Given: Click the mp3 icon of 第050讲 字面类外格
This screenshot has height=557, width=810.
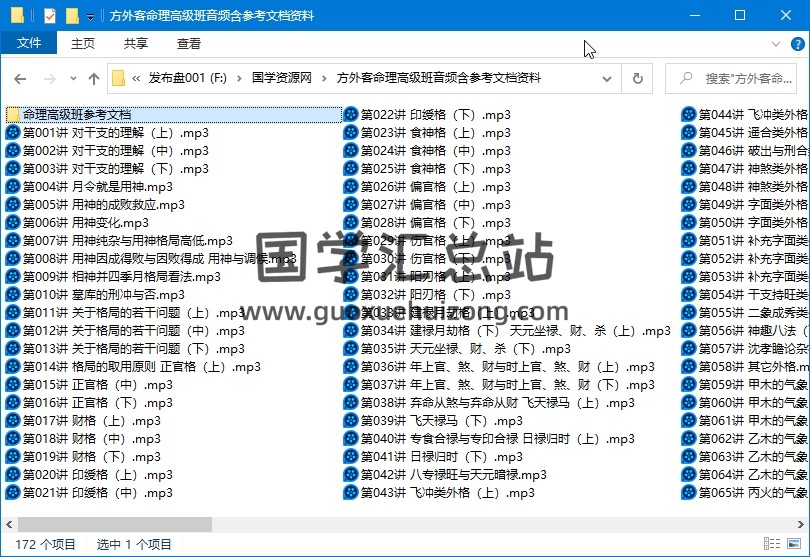Looking at the screenshot, I should (x=689, y=223).
